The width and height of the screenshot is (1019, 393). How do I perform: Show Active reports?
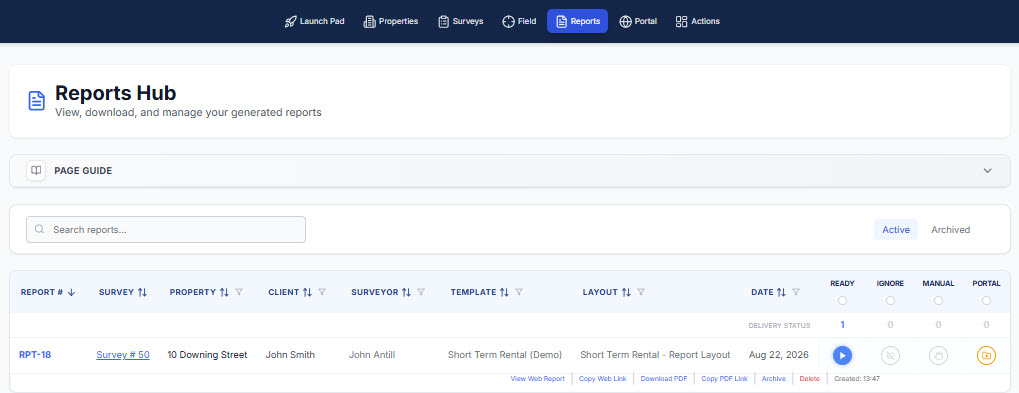tap(896, 229)
